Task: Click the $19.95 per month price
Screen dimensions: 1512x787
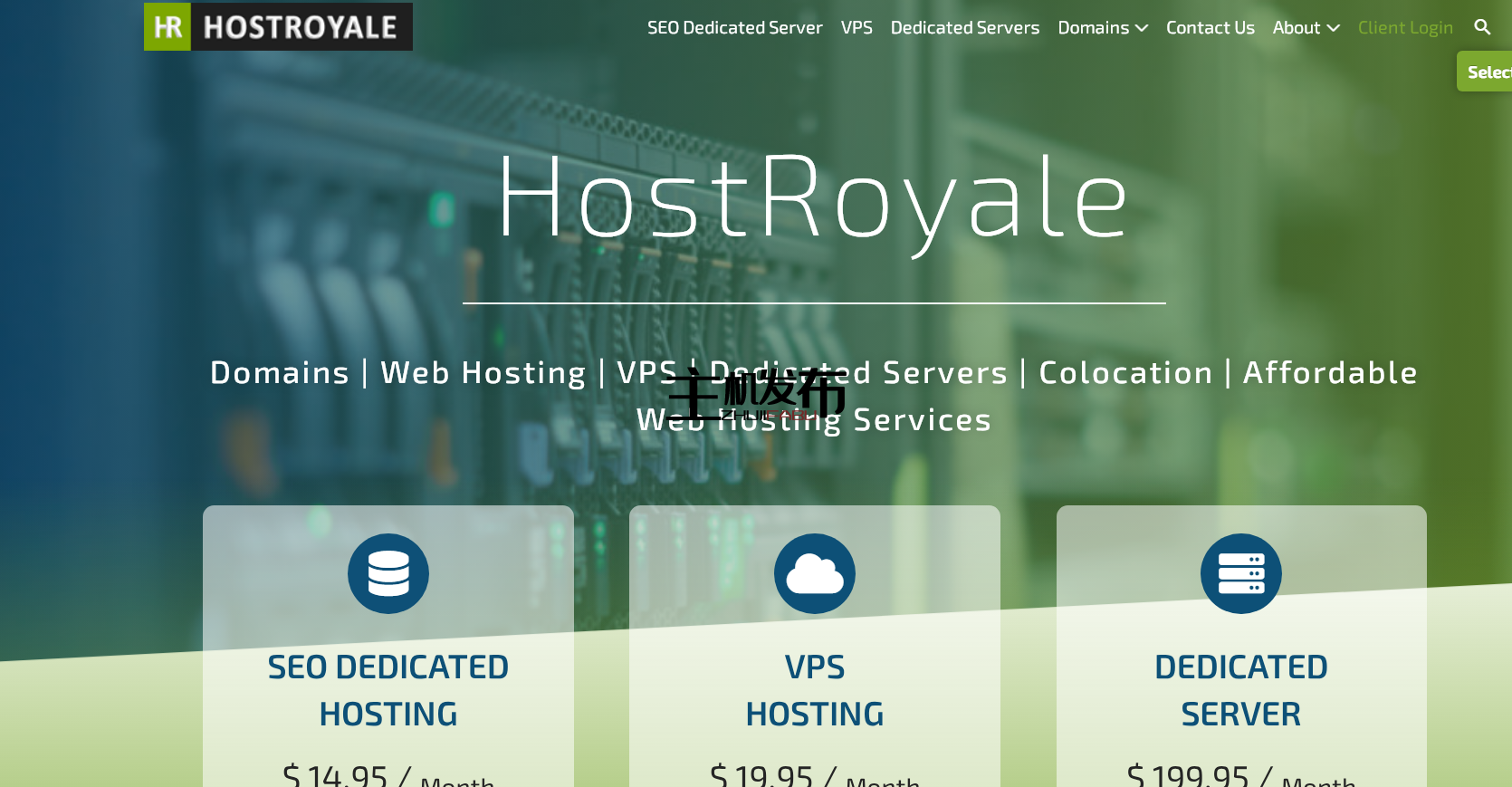Action: [x=815, y=775]
